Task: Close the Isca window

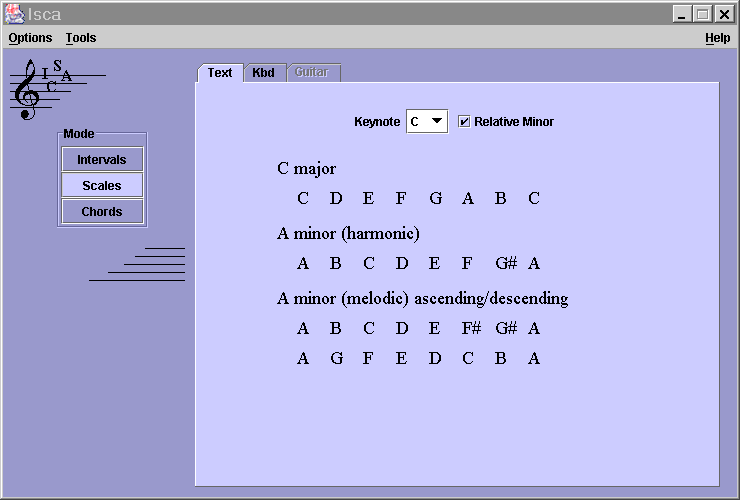Action: (724, 14)
